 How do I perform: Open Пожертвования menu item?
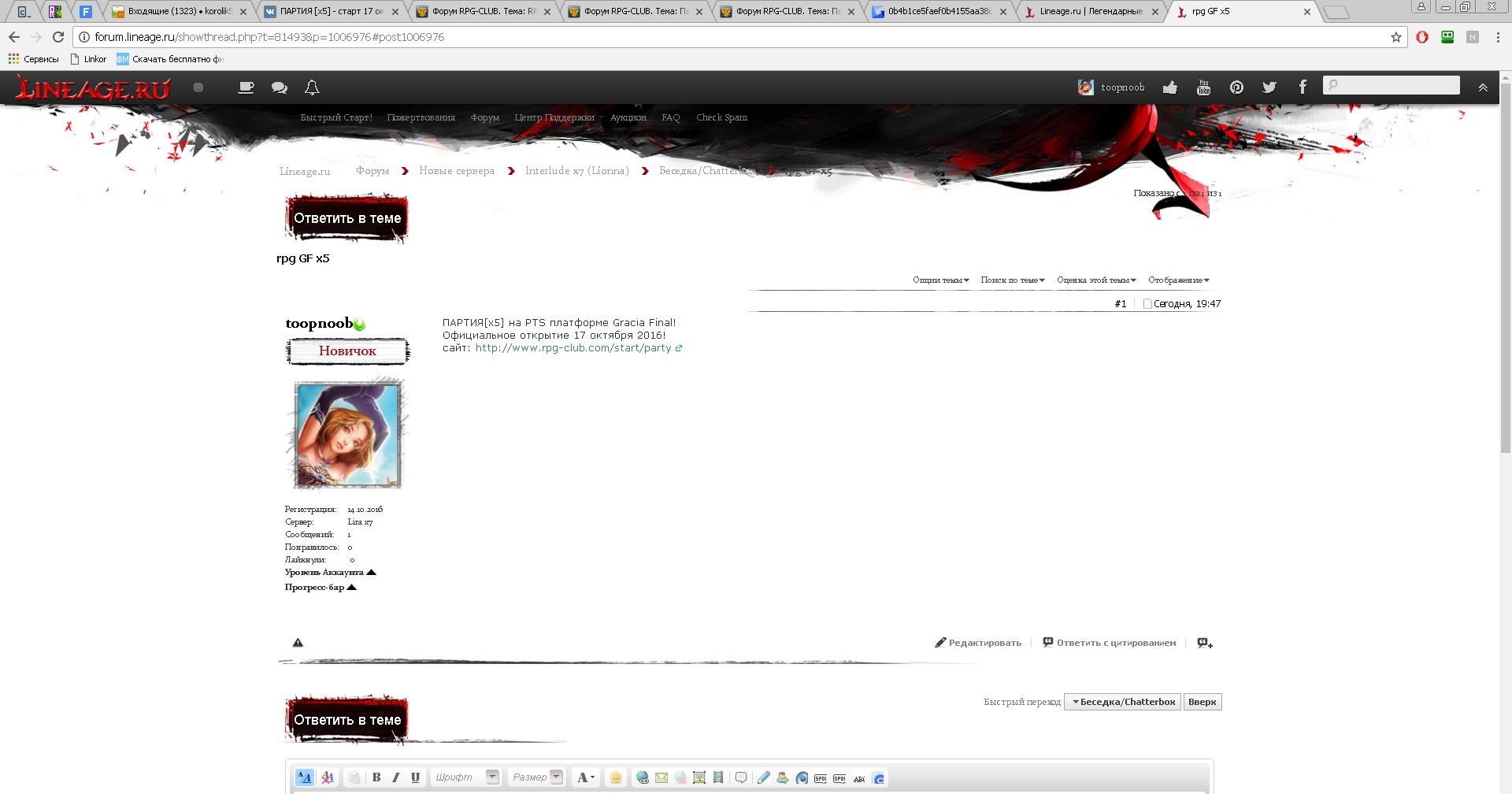click(421, 117)
